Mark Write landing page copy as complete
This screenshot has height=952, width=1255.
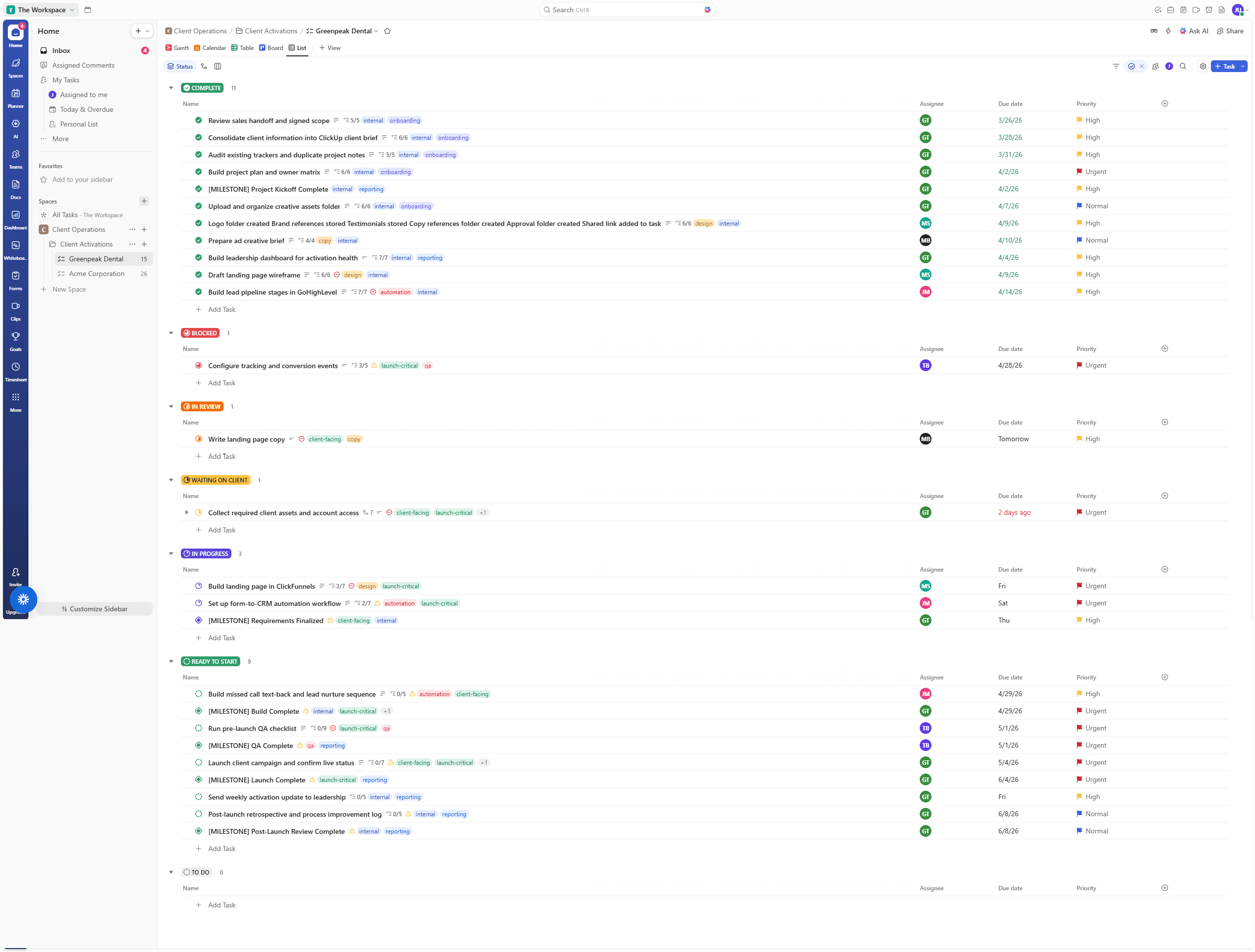click(x=199, y=439)
